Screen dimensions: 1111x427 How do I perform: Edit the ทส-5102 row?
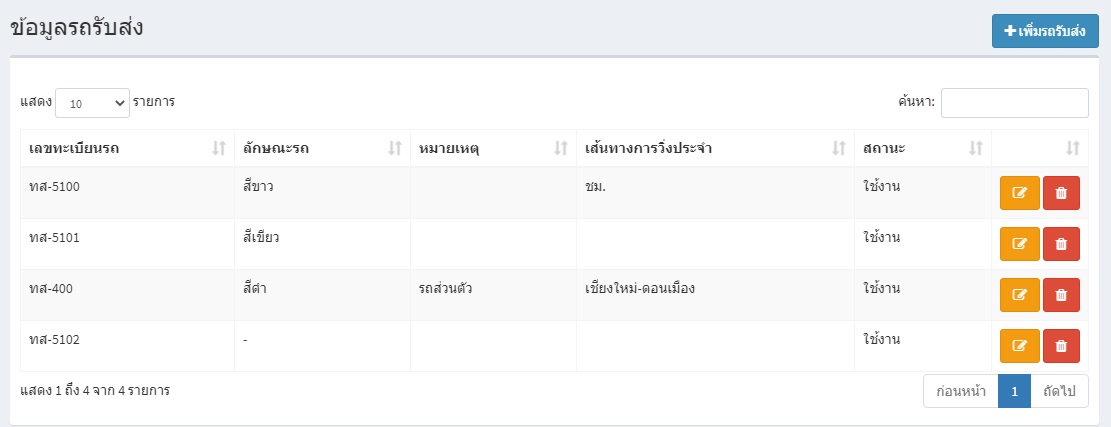point(1020,346)
